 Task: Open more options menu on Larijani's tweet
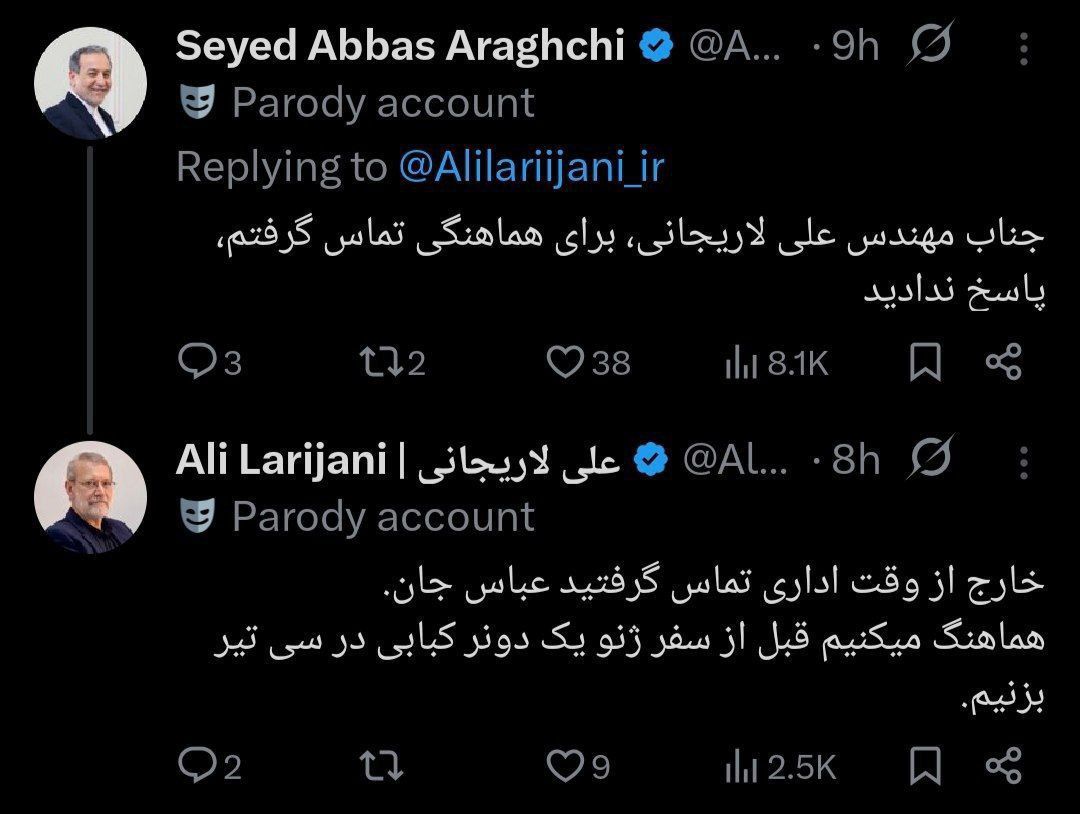point(1024,460)
